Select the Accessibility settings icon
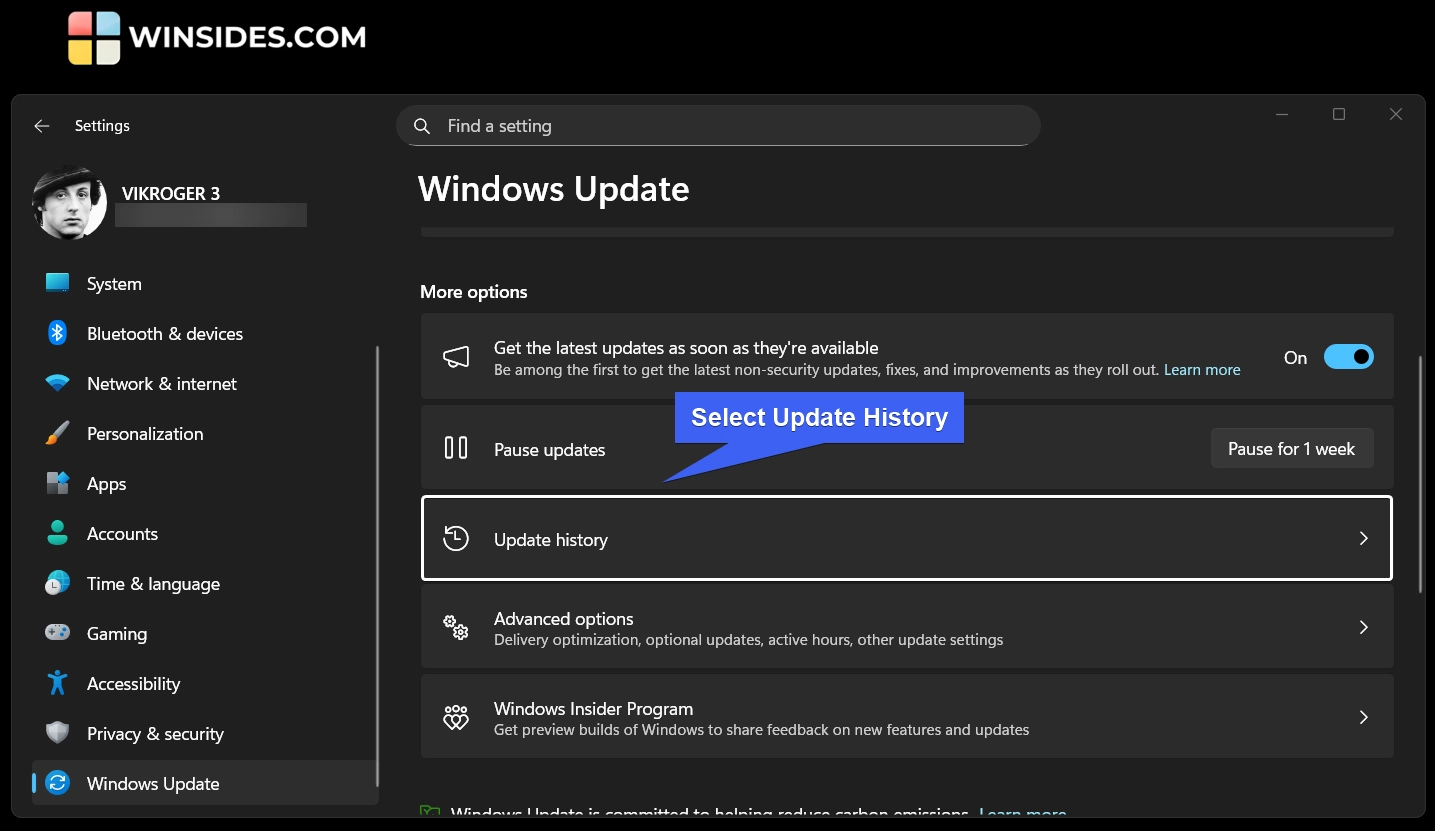The width and height of the screenshot is (1435, 831). pyautogui.click(x=57, y=683)
